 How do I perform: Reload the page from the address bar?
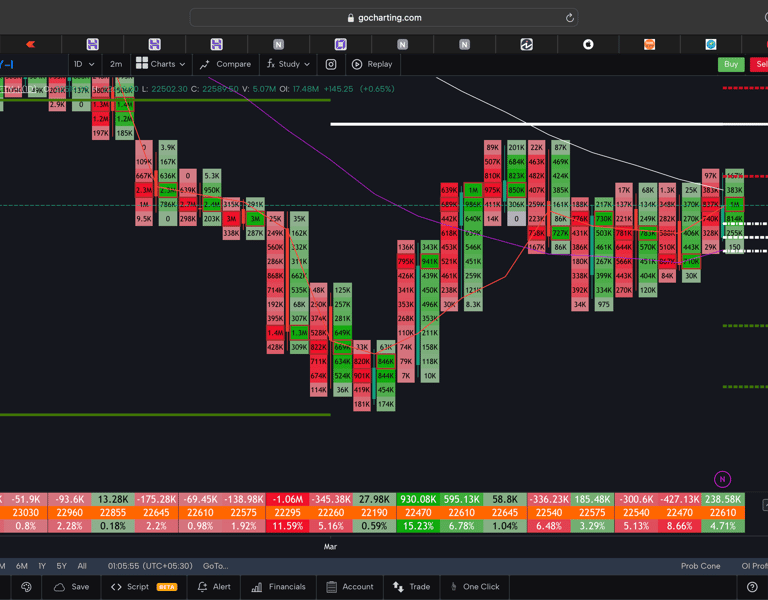(569, 18)
